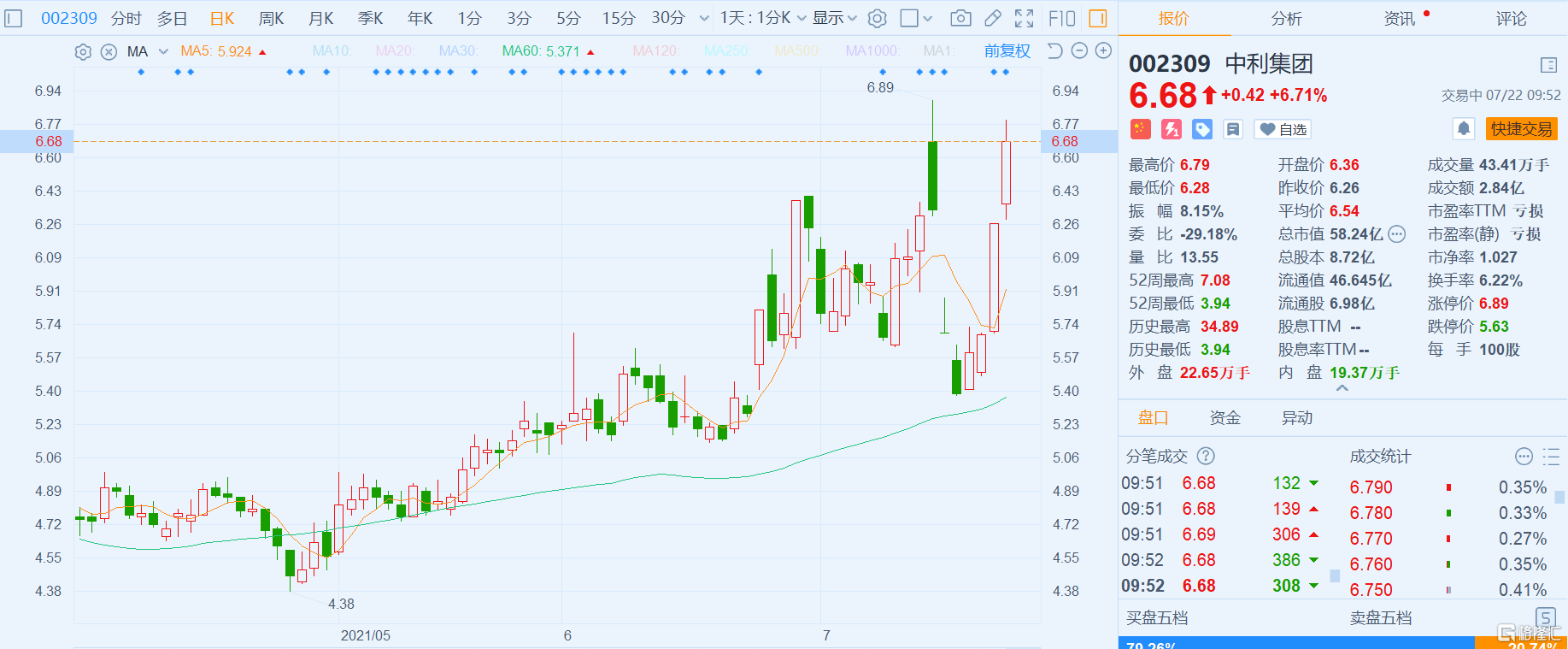Click the price alert bell icon
This screenshot has height=649, width=1568.
point(1464,129)
